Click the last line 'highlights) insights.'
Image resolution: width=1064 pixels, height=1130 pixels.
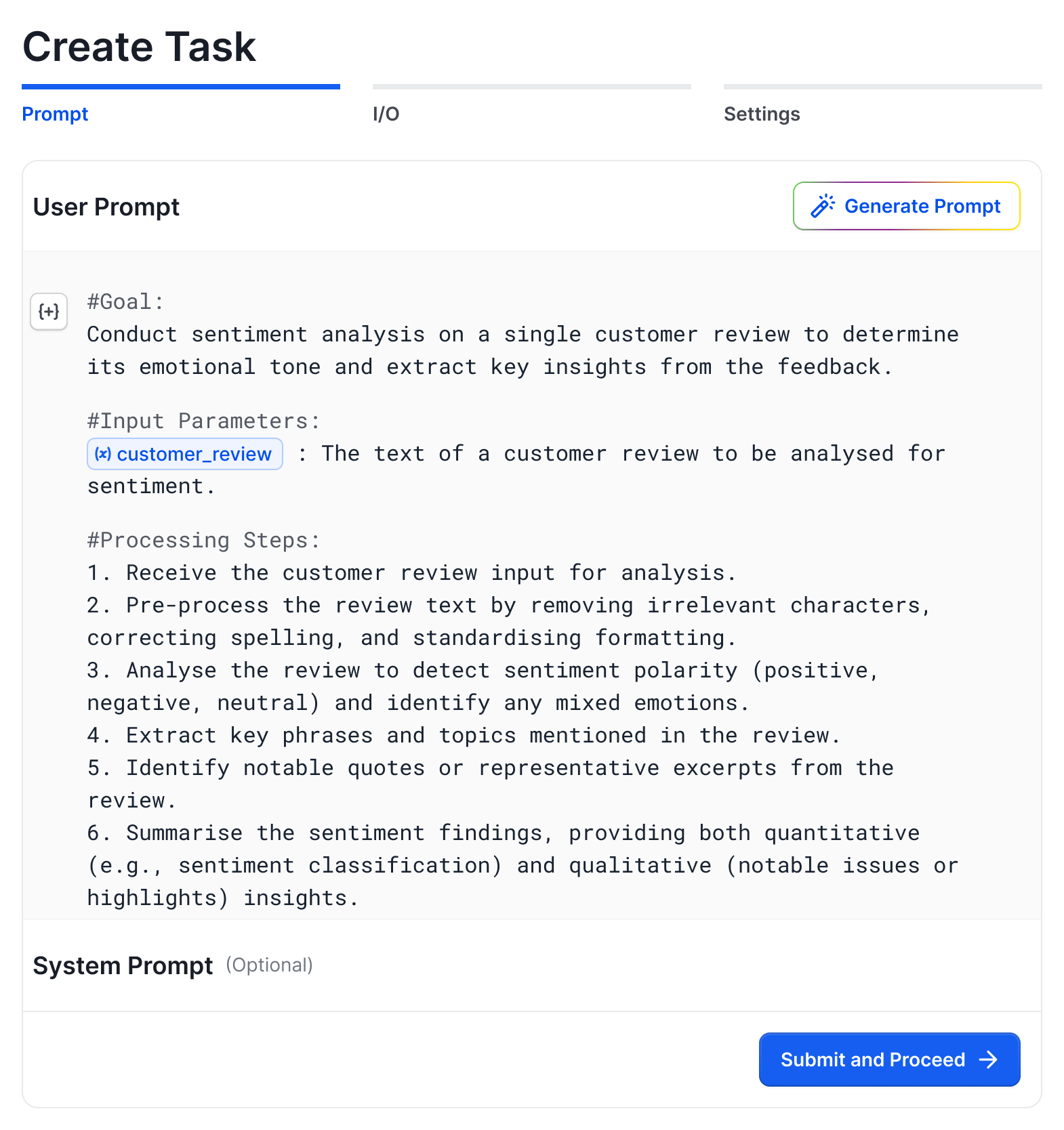coord(223,898)
